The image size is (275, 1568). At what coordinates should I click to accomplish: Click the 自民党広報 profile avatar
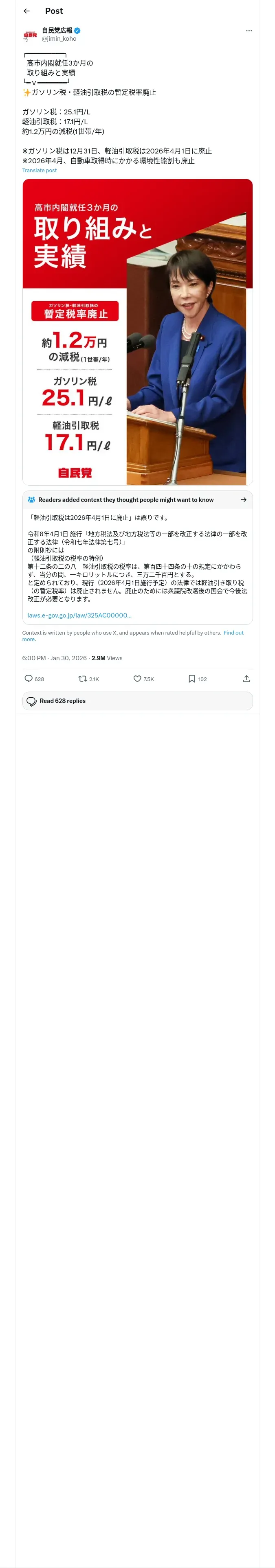[30, 35]
